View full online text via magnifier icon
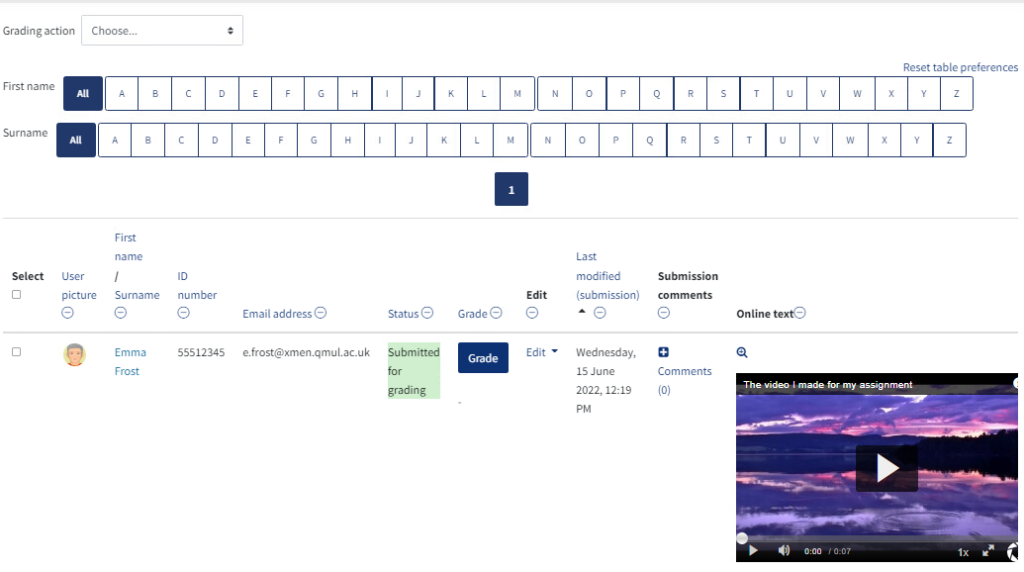The height and width of the screenshot is (572, 1024). click(x=742, y=353)
